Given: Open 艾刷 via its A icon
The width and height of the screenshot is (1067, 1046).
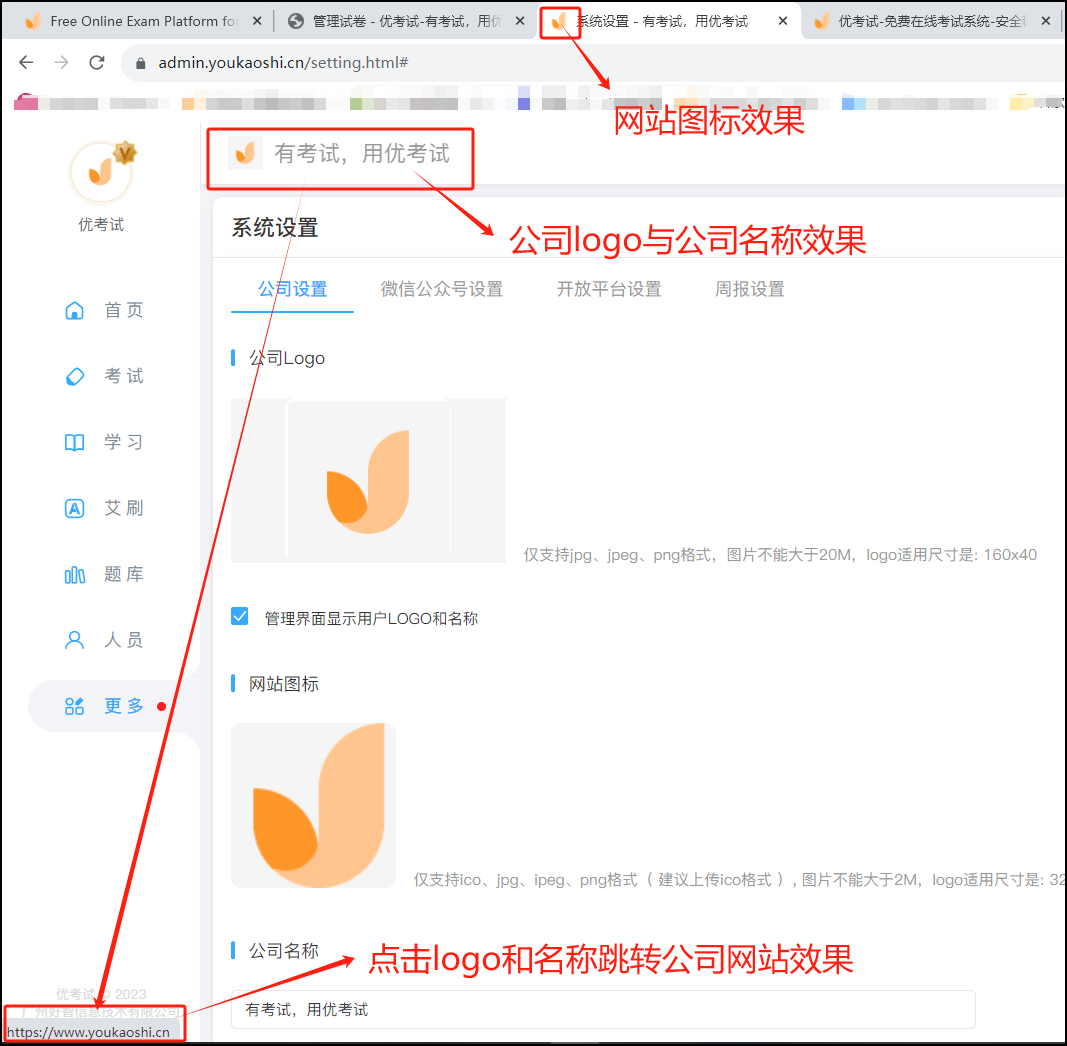Looking at the screenshot, I should (x=74, y=508).
